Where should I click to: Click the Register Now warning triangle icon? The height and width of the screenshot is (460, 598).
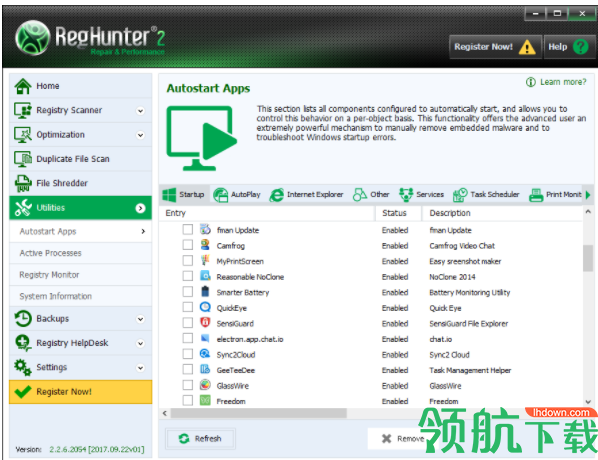[527, 47]
